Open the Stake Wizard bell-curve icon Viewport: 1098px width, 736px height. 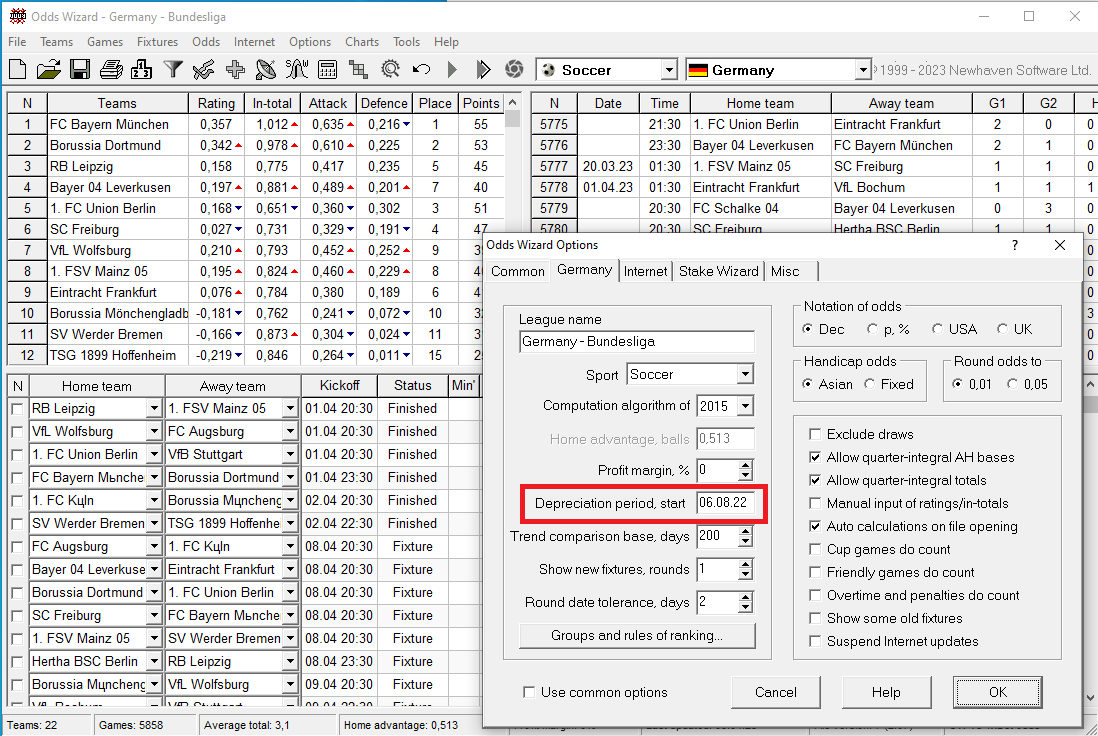click(297, 69)
